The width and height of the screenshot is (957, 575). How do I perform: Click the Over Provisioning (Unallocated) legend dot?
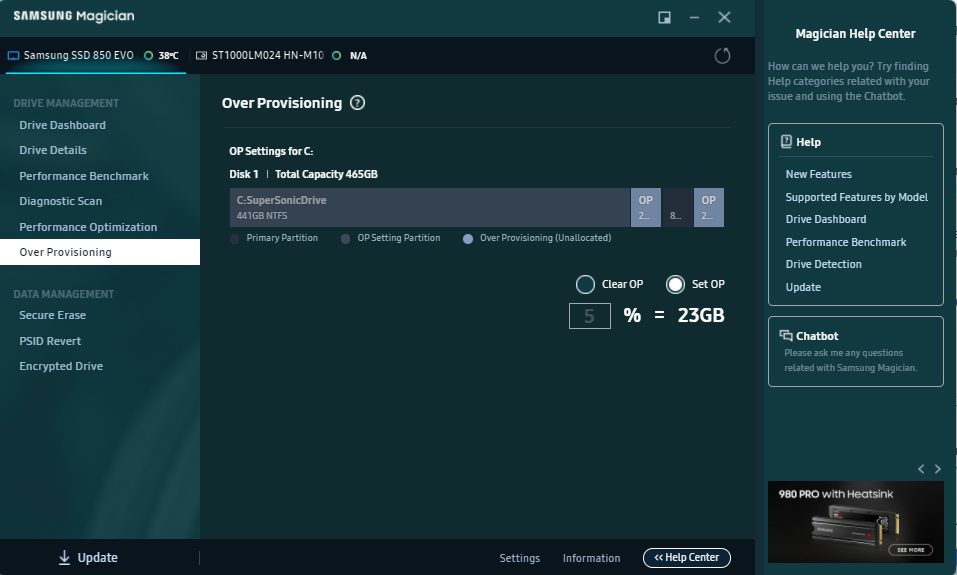click(x=468, y=239)
